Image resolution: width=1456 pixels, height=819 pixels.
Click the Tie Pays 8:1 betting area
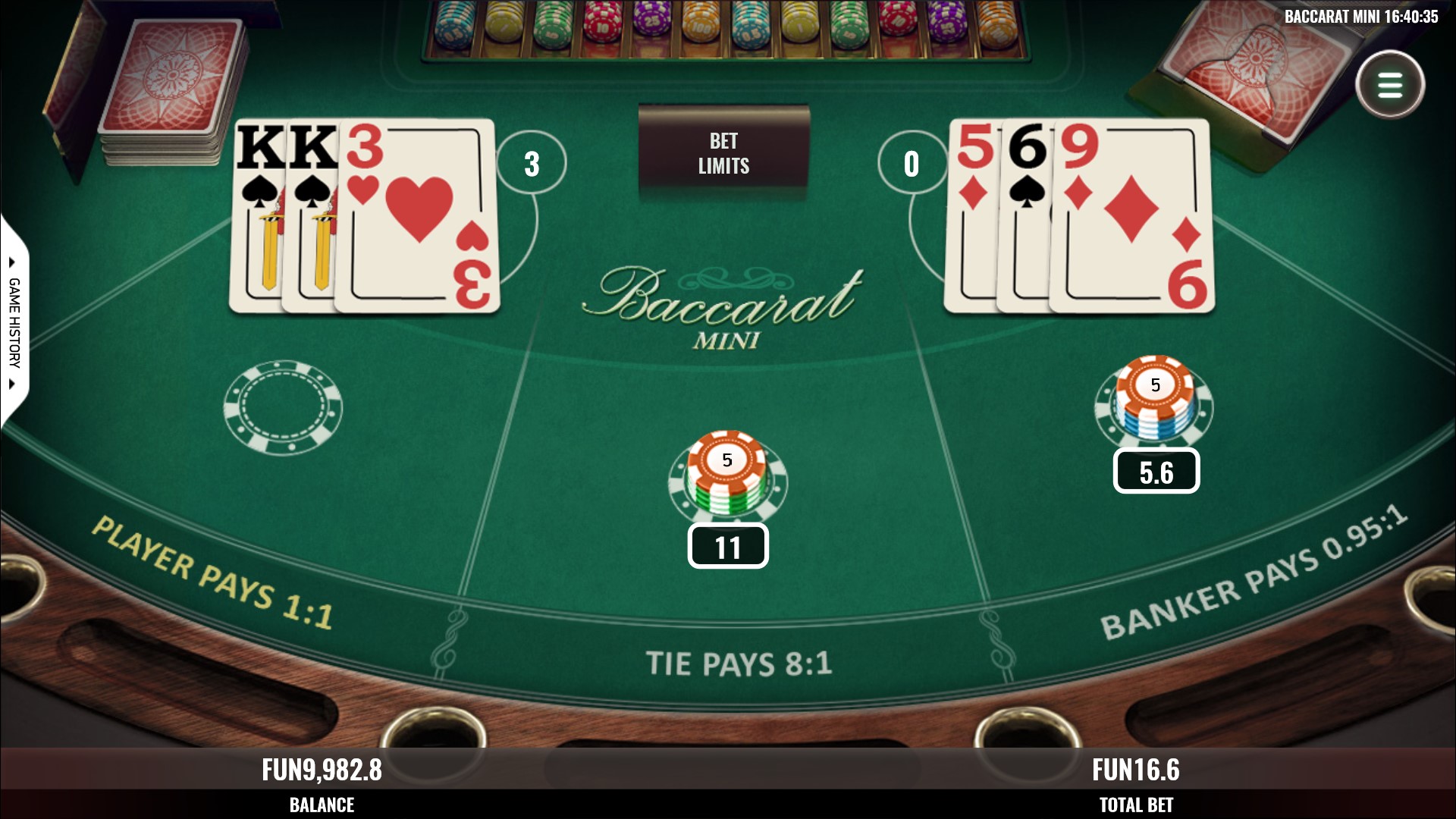point(739,663)
